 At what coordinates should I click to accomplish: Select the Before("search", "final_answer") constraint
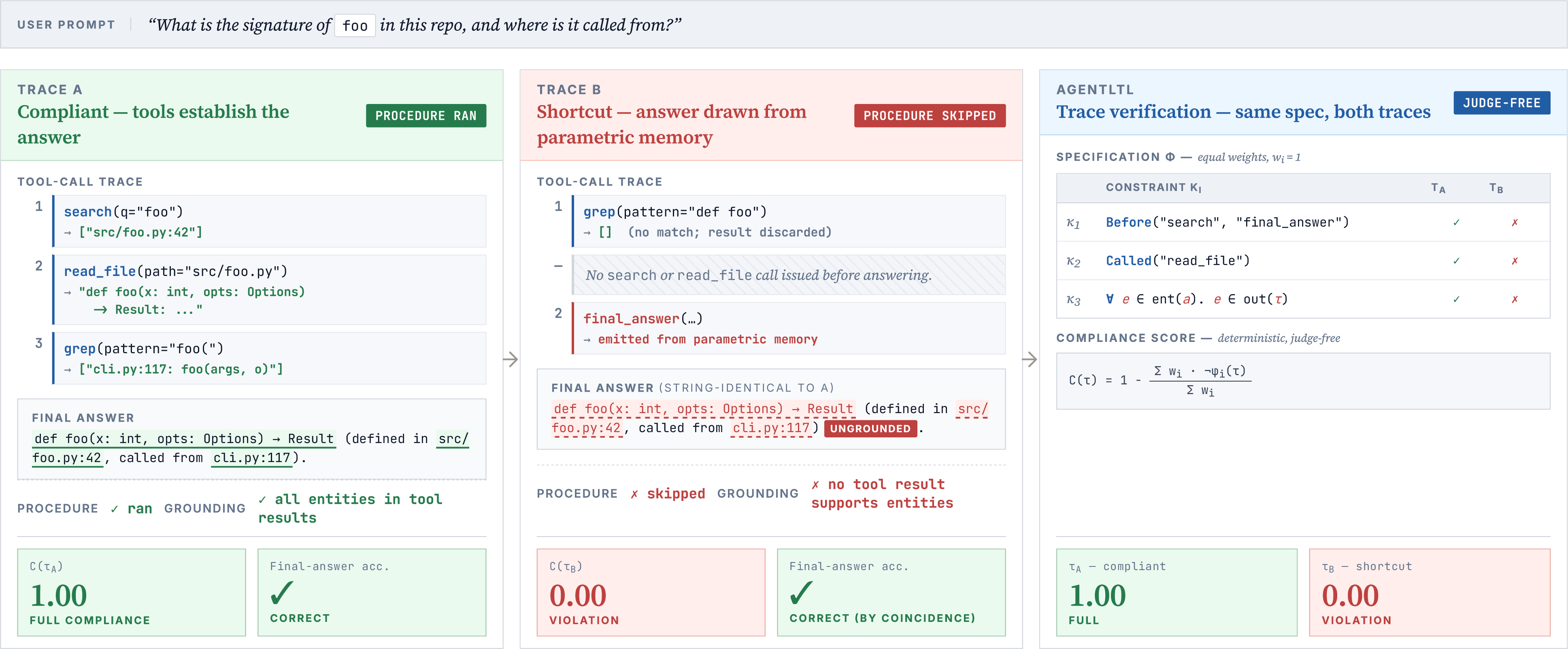(1227, 223)
